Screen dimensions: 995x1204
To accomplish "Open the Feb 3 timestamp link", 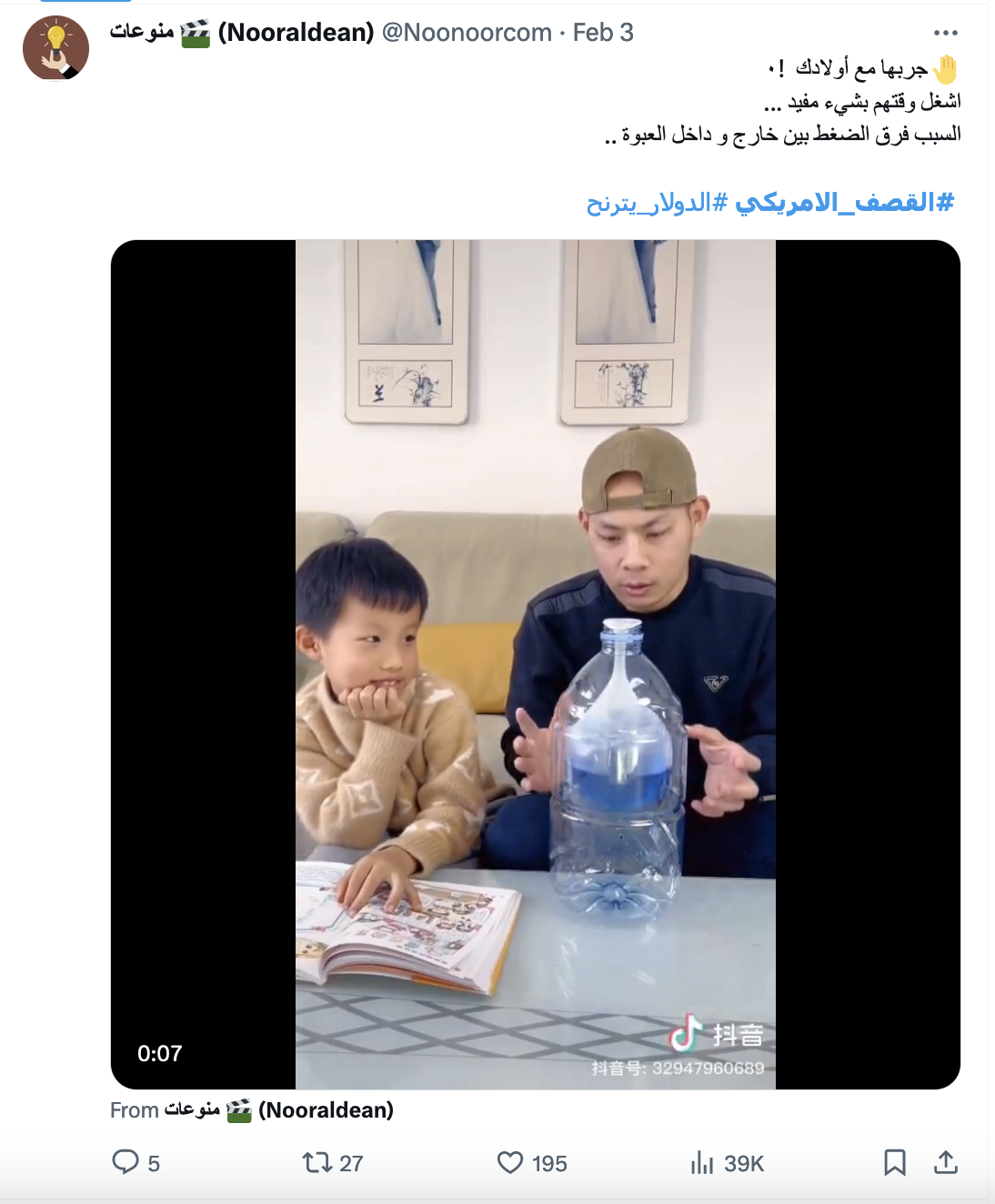I will coord(603,33).
